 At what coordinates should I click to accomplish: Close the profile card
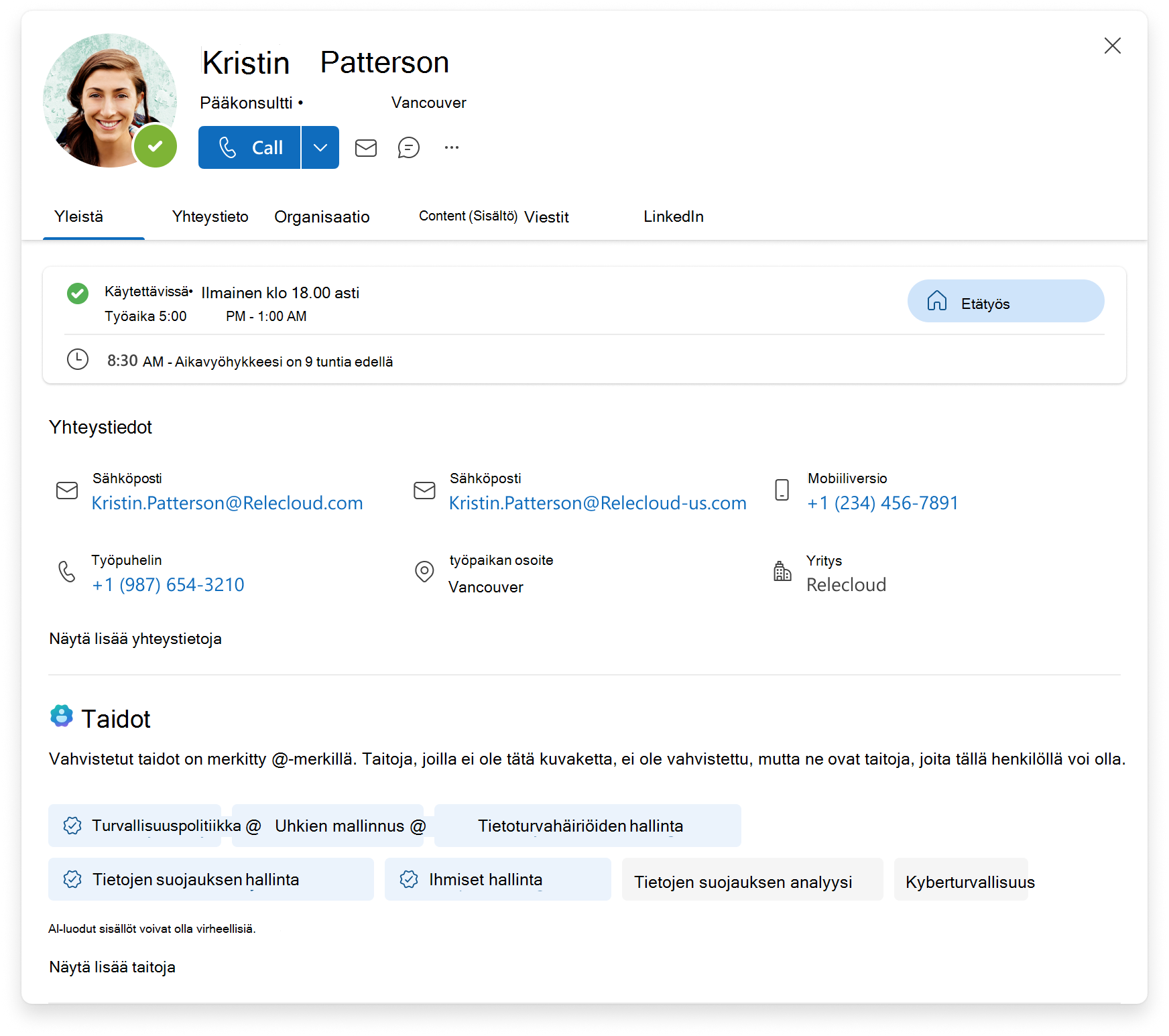coord(1113,46)
